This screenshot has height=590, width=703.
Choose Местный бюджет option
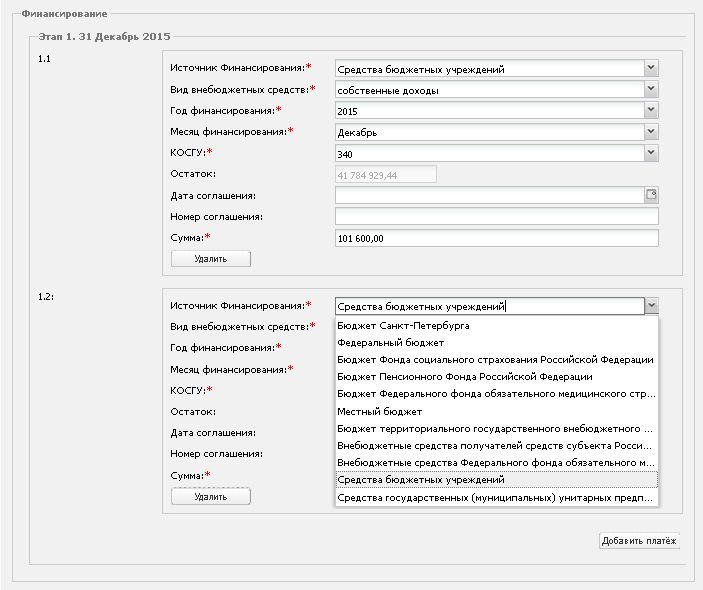click(497, 412)
